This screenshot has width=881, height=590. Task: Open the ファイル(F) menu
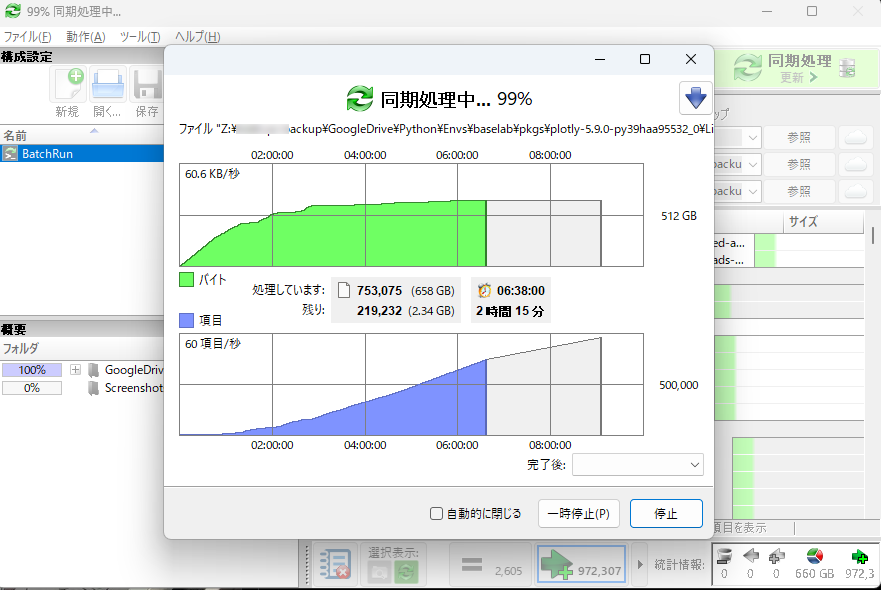[x=27, y=37]
